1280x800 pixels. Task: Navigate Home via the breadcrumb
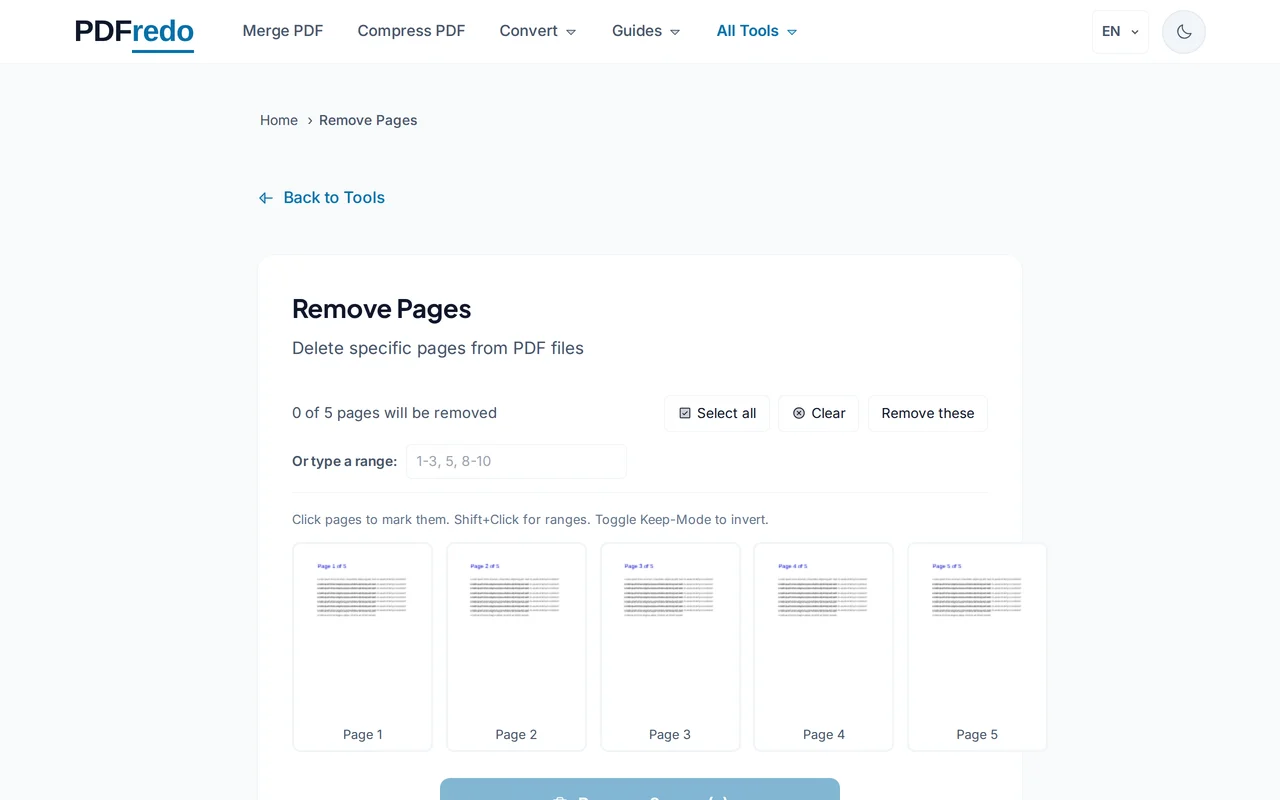tap(279, 120)
